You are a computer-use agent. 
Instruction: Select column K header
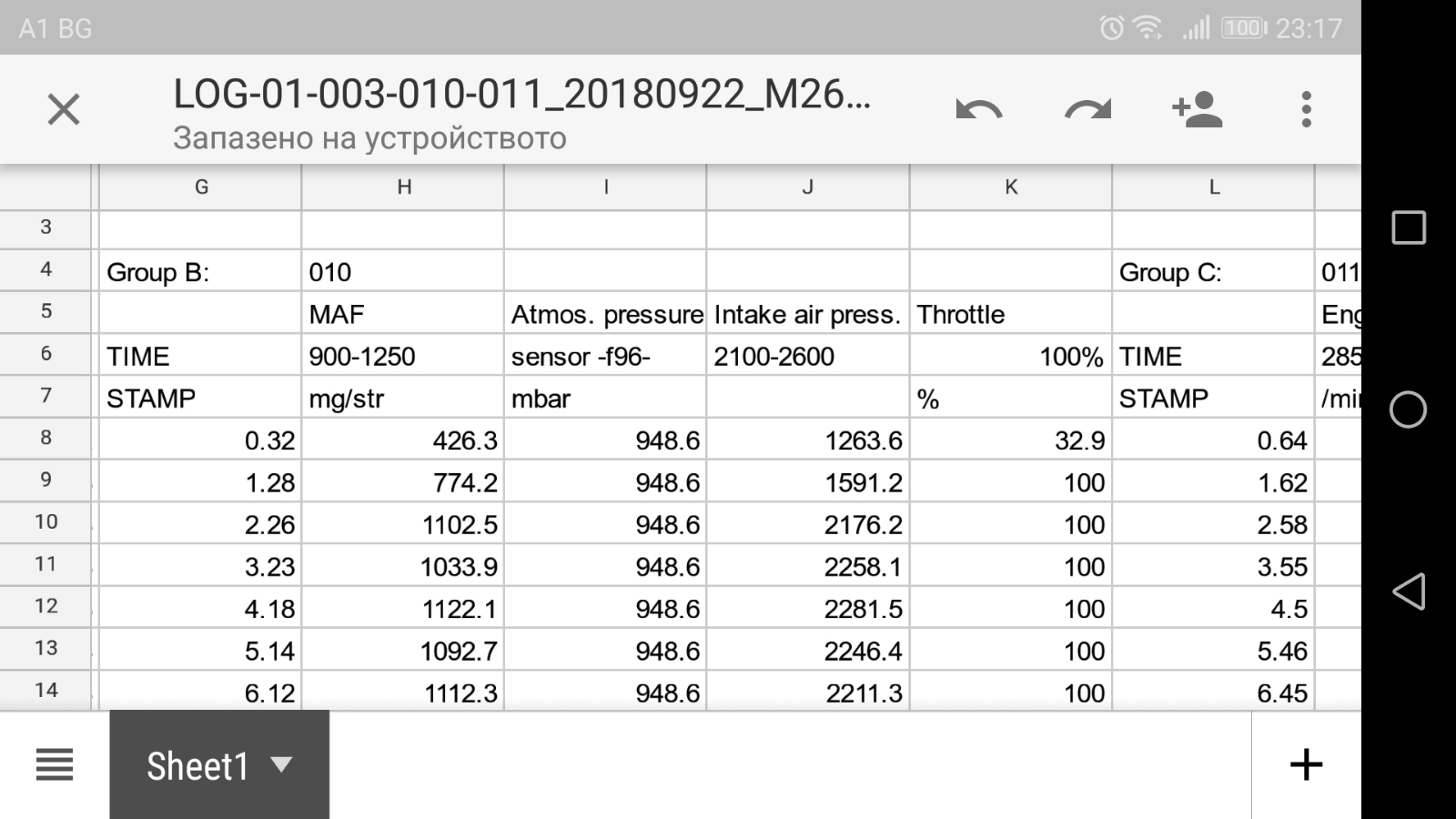point(1010,187)
